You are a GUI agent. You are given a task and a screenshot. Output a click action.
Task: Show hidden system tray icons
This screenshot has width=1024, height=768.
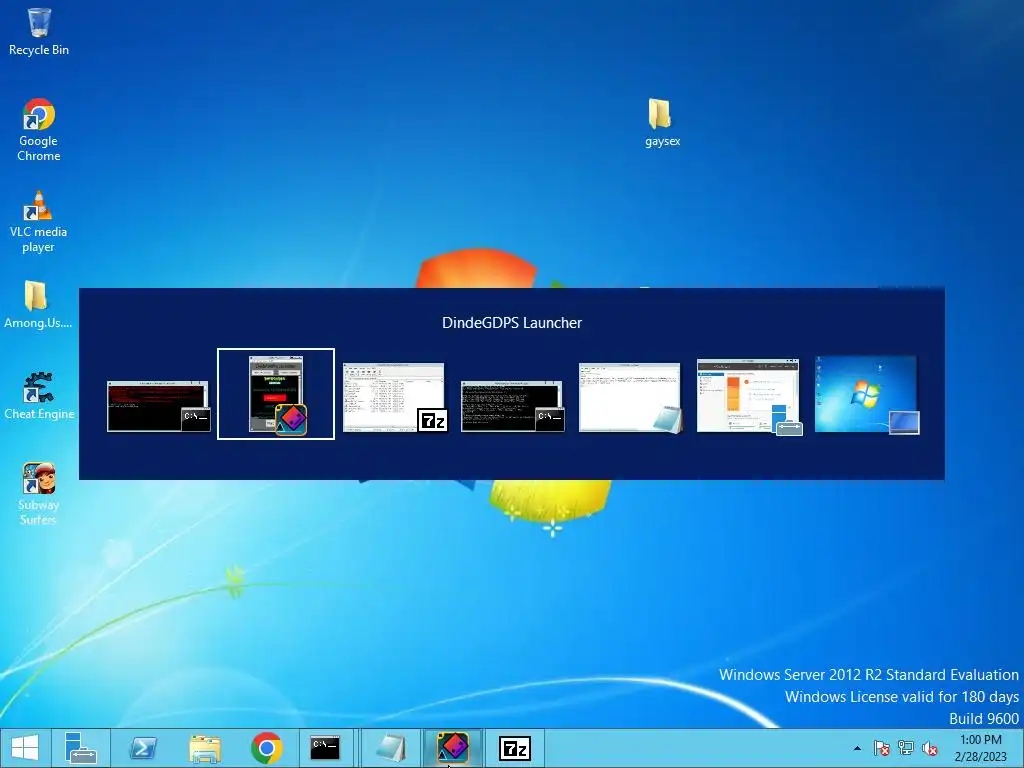click(857, 748)
